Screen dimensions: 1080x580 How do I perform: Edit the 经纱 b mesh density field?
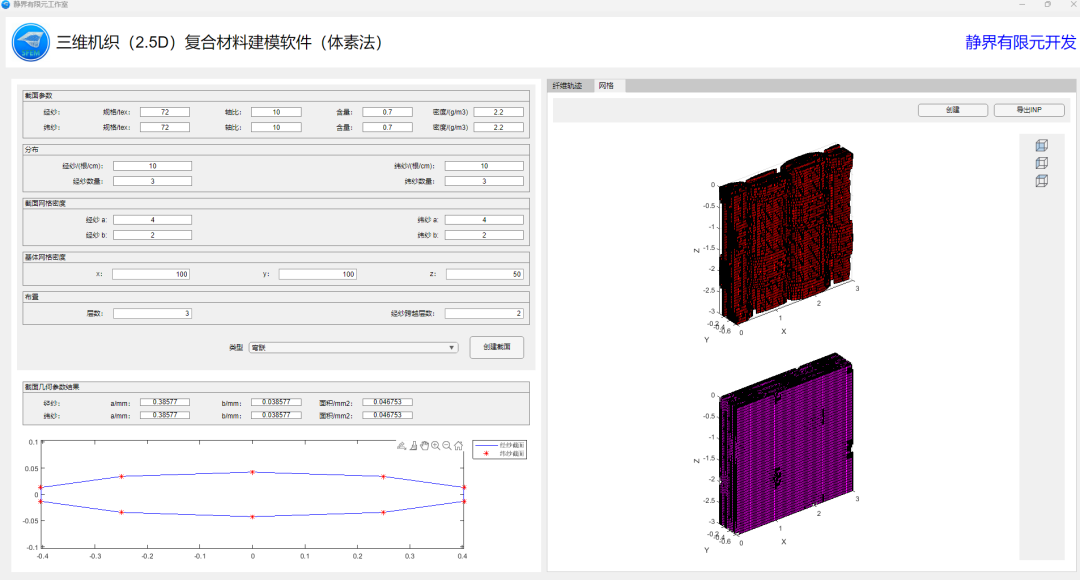152,235
